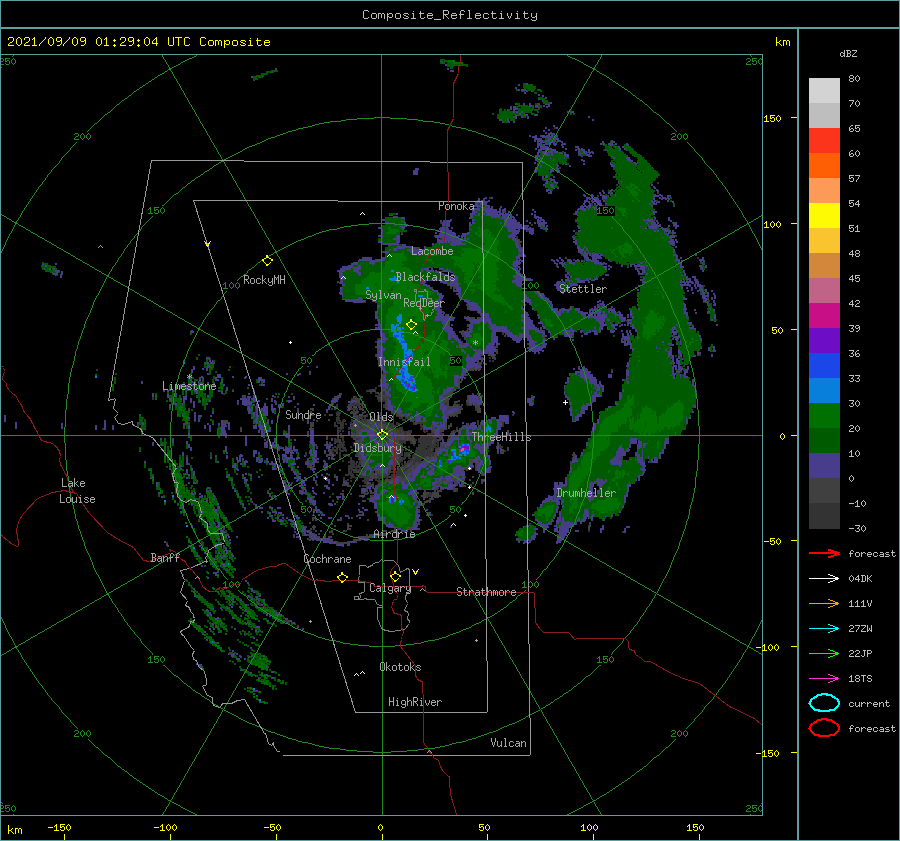Click the RedDeer city label
The width and height of the screenshot is (900, 841).
pos(424,303)
